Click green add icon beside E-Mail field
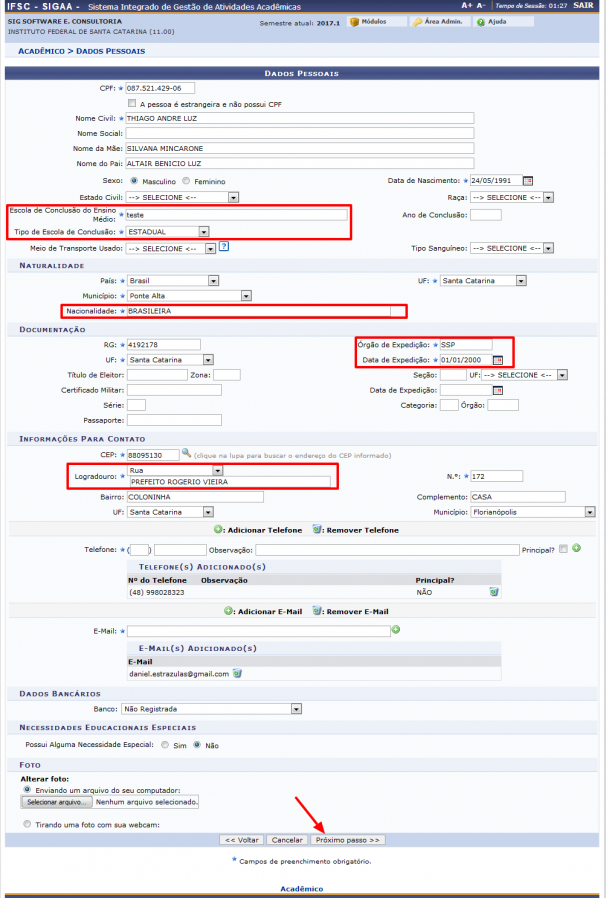 396,630
